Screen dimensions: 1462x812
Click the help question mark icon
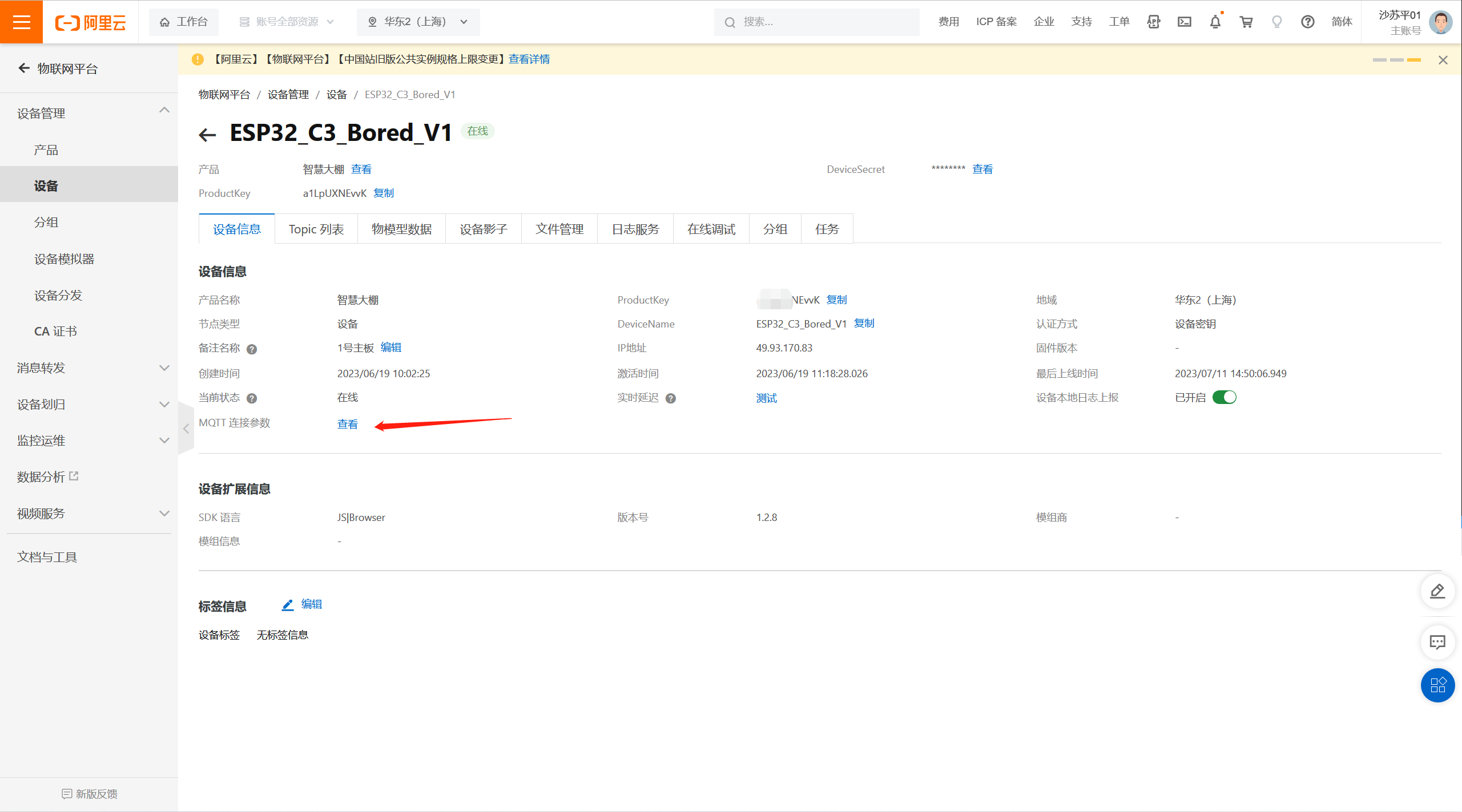coord(1308,22)
